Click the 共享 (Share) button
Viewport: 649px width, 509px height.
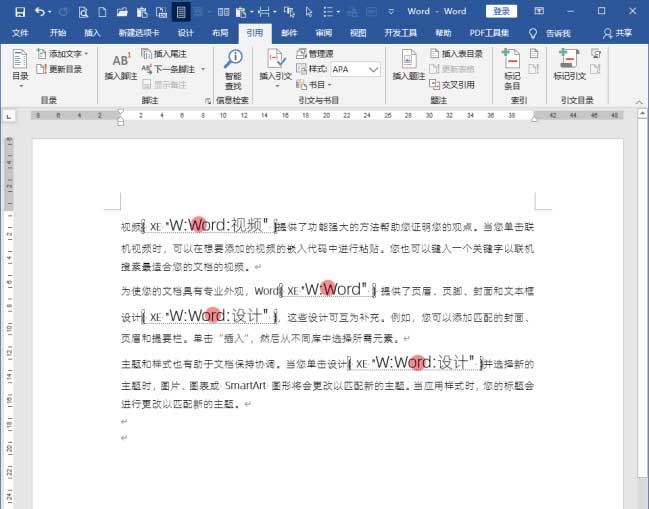click(617, 34)
